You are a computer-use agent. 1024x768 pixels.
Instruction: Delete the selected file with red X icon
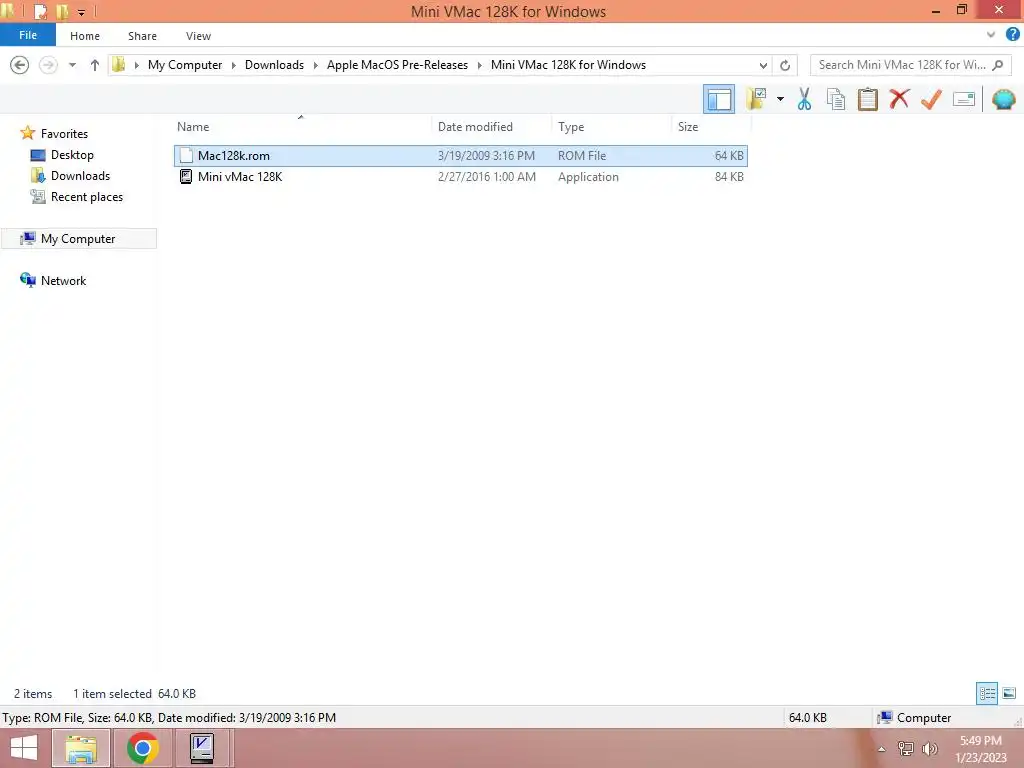(899, 99)
